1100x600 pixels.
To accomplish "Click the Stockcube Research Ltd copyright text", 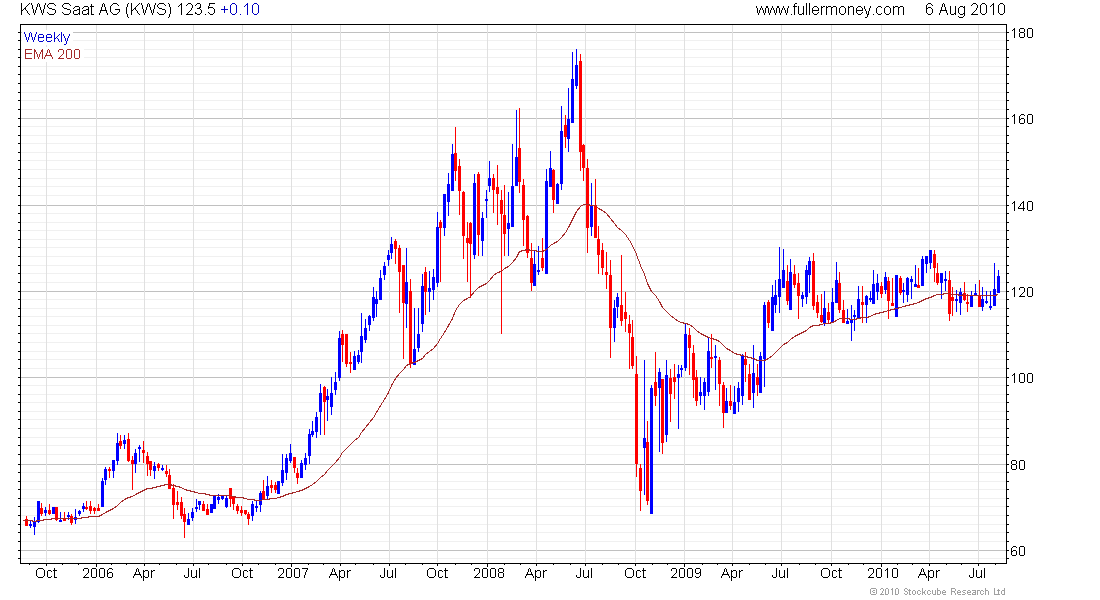I will pos(937,592).
